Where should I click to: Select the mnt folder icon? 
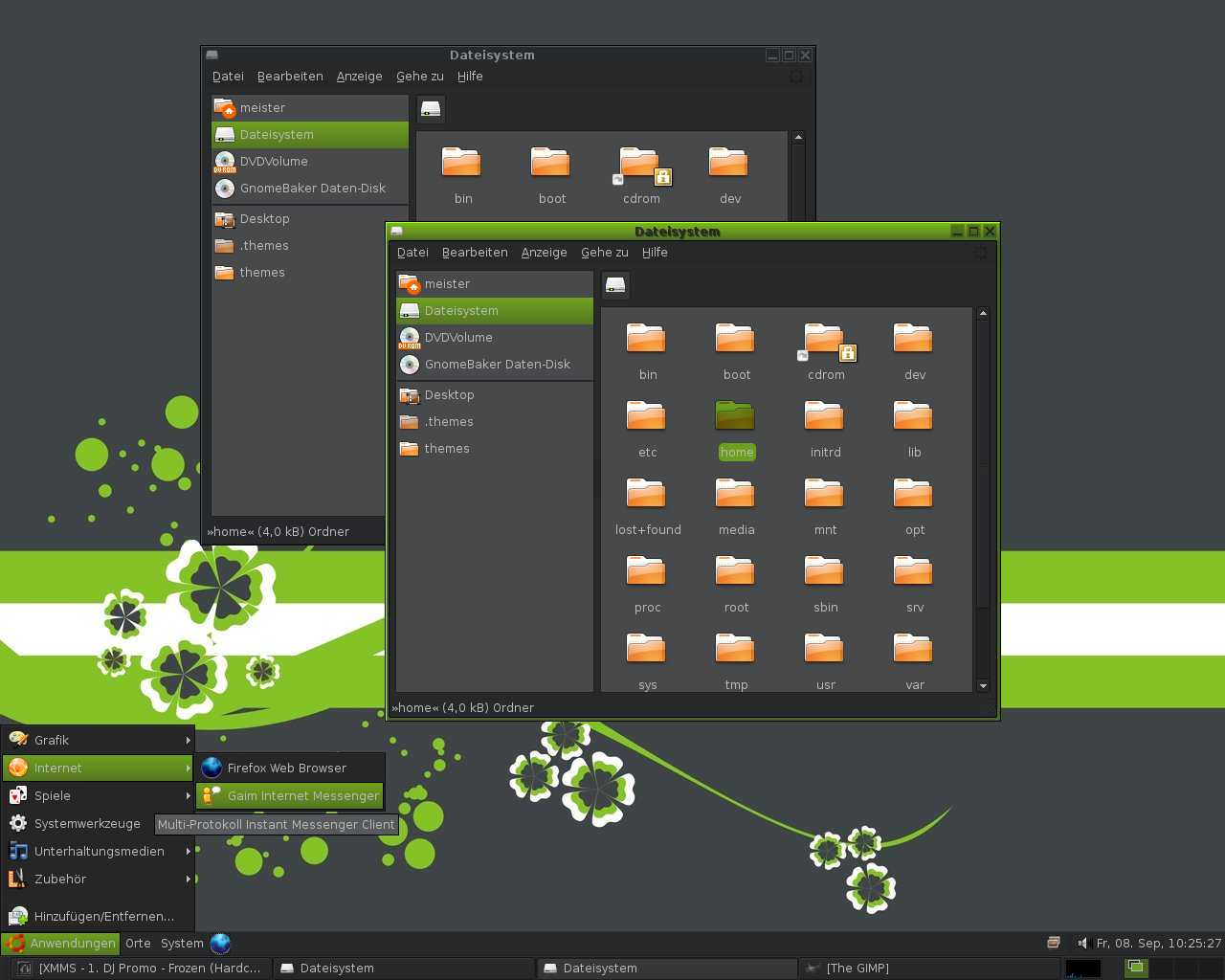point(824,494)
